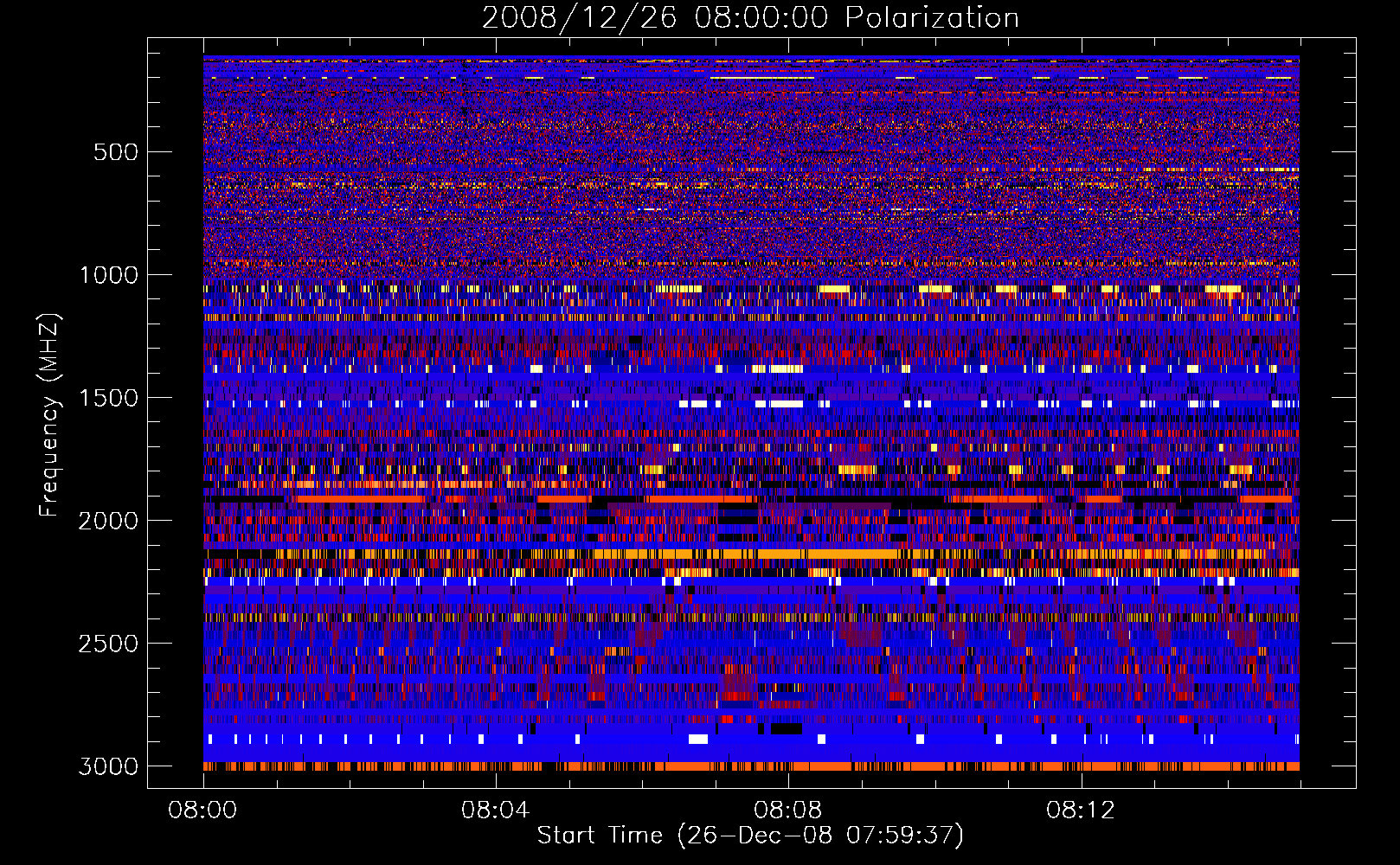Click the x-axis label 'Start Time (26-Dec-08 07:59:37)'

(750, 836)
